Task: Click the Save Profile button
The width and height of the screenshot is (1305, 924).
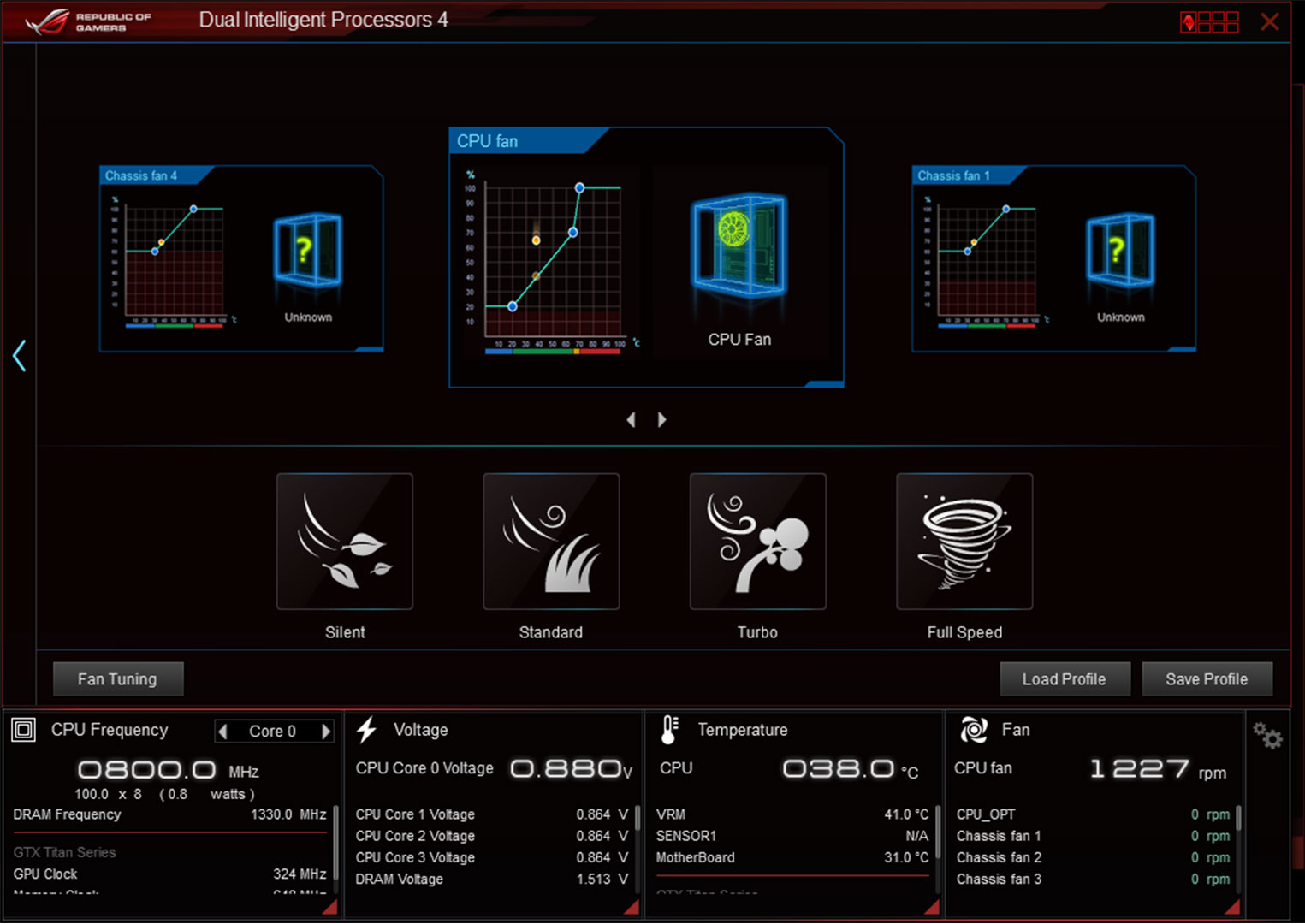Action: (1207, 679)
